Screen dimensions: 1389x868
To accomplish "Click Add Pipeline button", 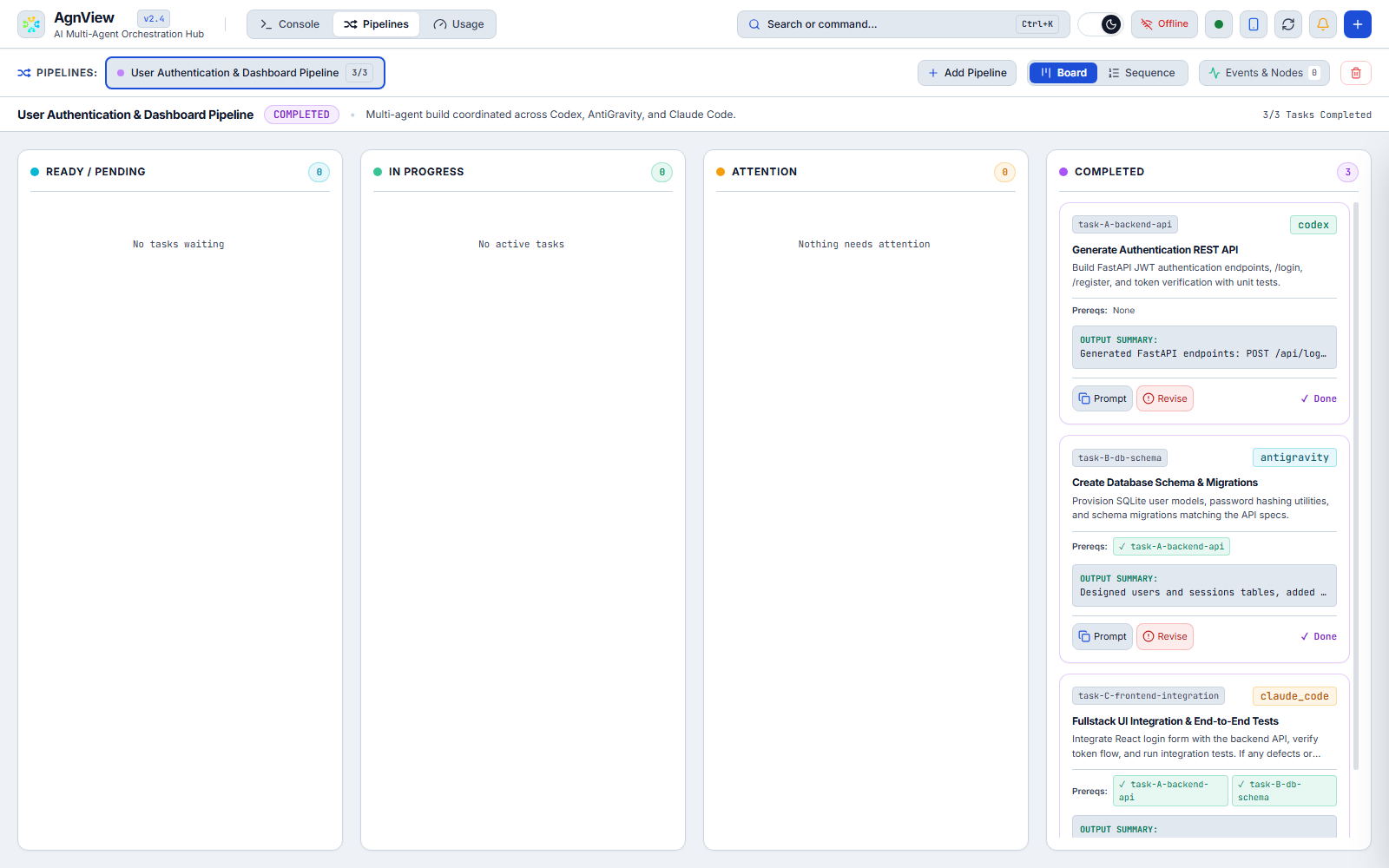I will (x=967, y=73).
